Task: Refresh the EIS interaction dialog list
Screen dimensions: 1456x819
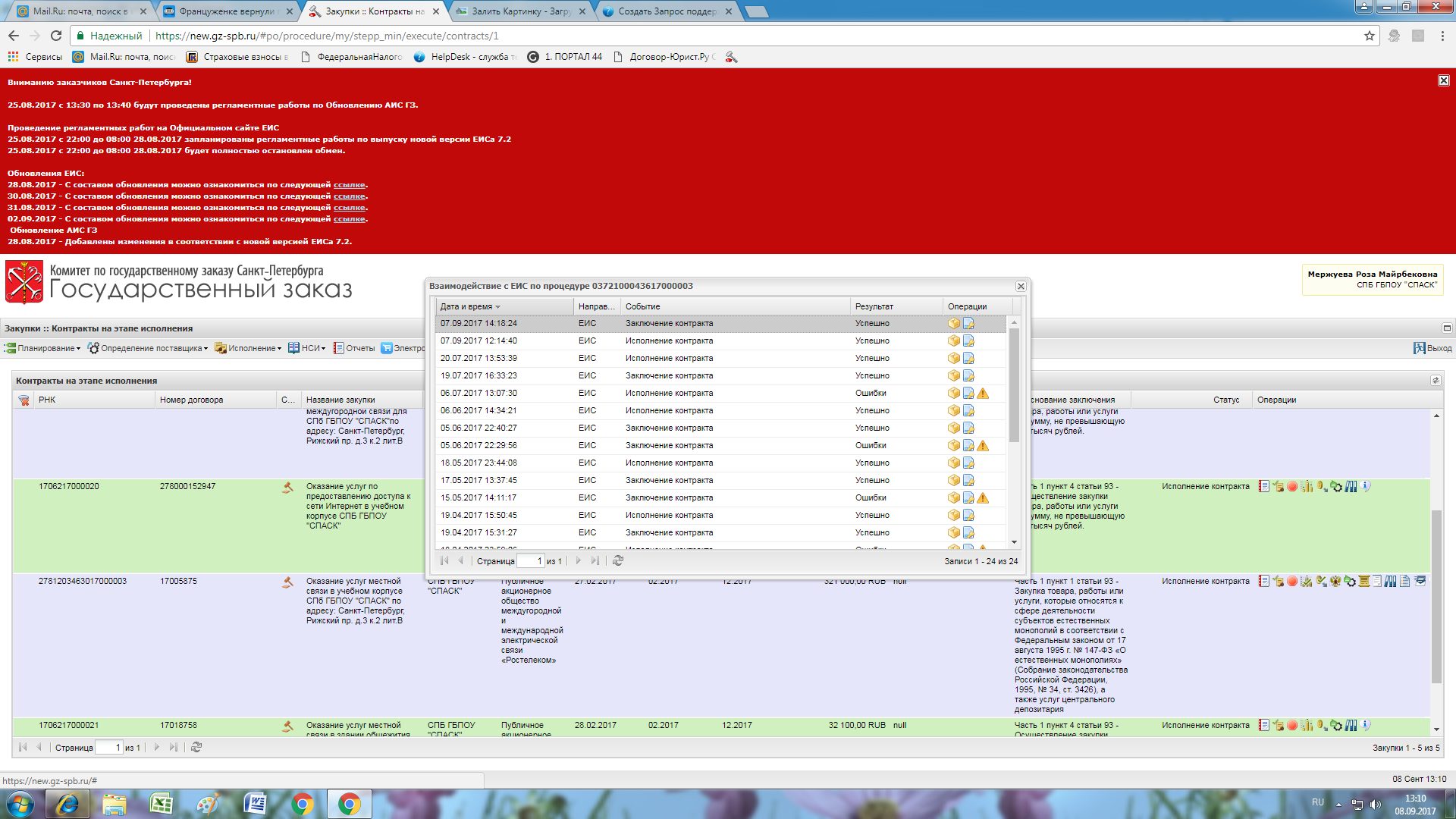Action: [618, 561]
